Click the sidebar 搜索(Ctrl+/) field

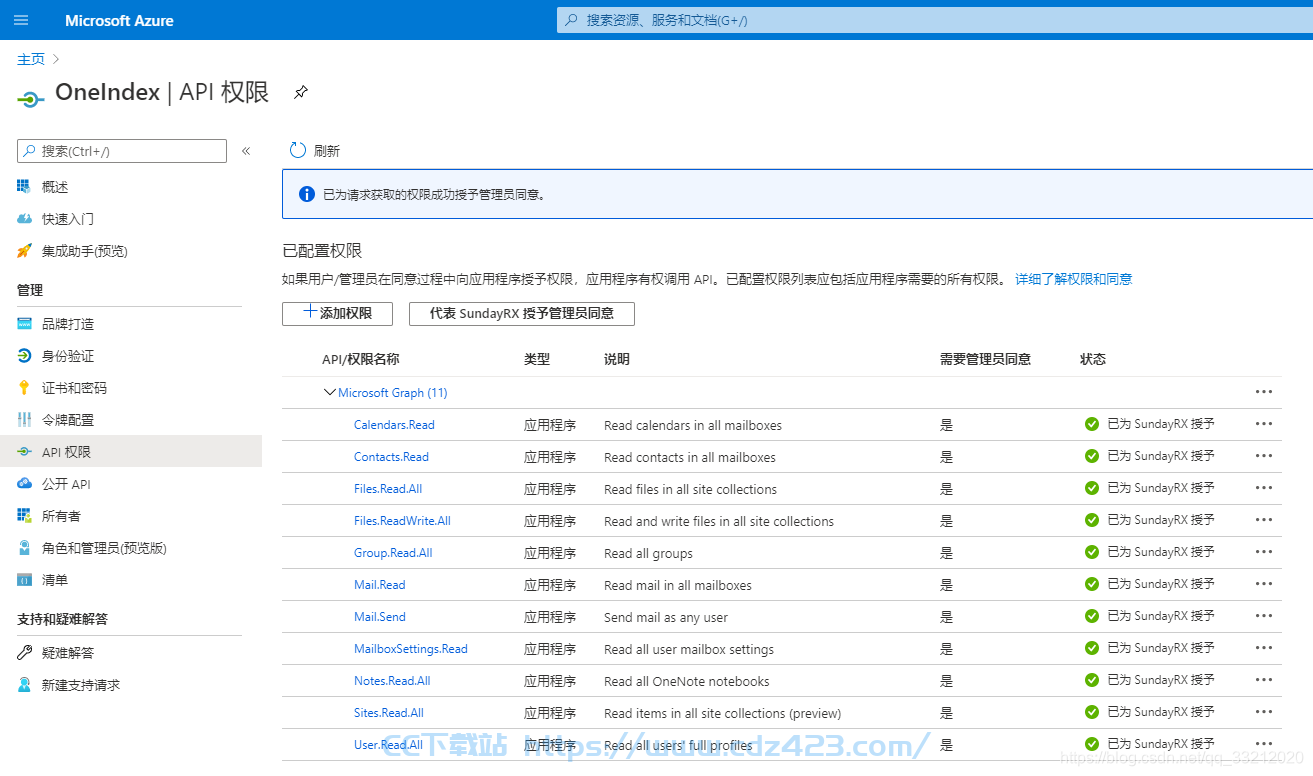pos(122,151)
